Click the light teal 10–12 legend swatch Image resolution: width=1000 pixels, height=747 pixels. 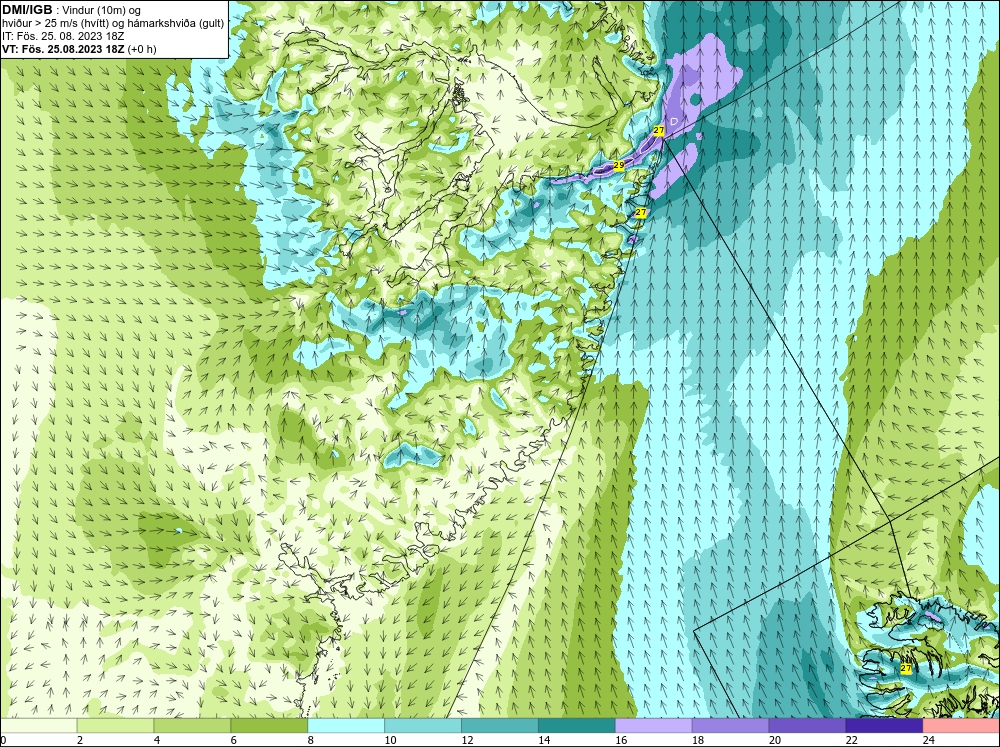coord(423,726)
